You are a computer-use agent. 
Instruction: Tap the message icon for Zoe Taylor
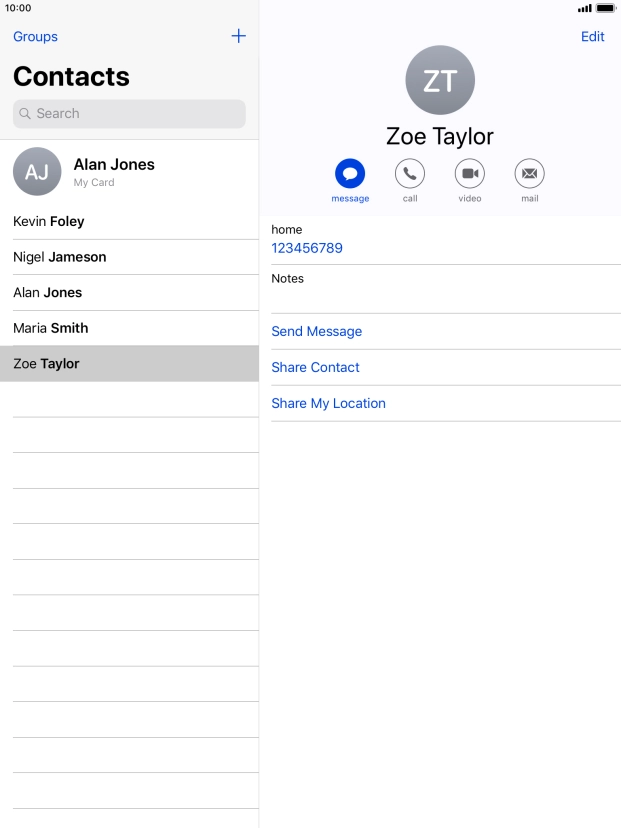coord(350,174)
